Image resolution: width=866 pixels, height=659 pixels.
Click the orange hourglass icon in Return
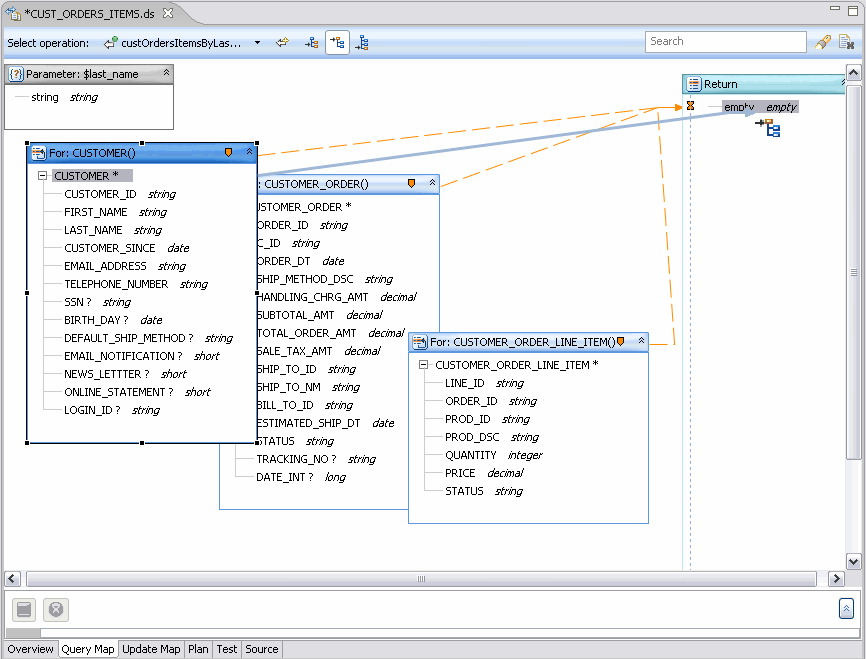[x=690, y=106]
